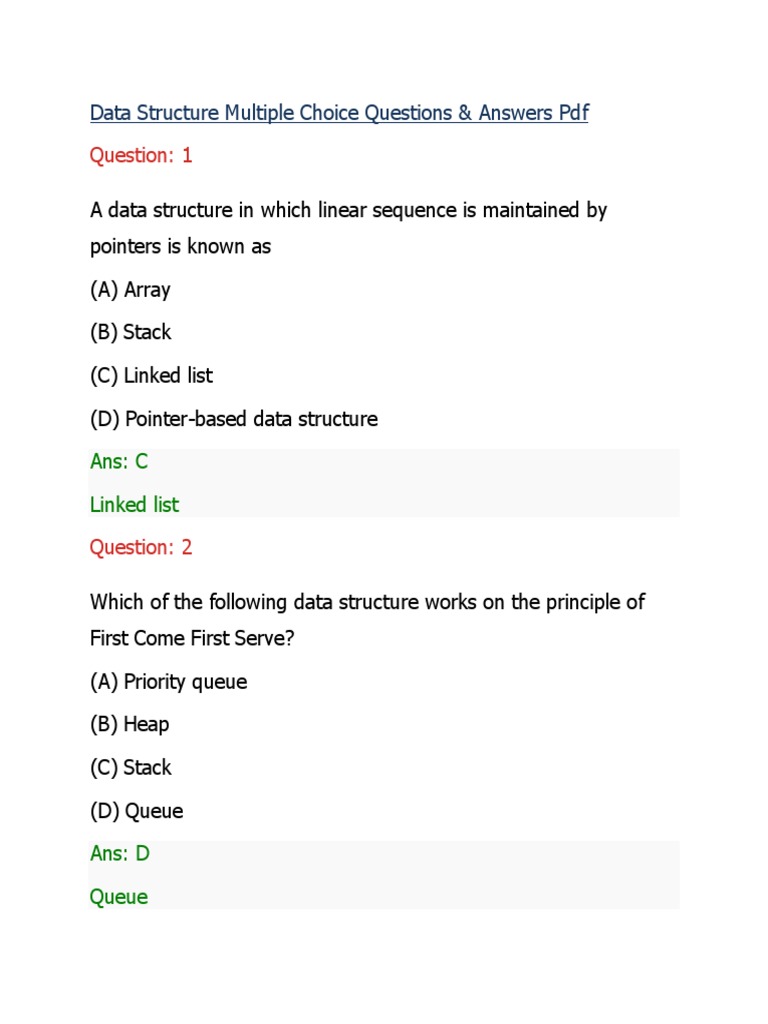Click the ampersand in the title link
This screenshot has height=1024, width=768.
pyautogui.click(x=464, y=113)
